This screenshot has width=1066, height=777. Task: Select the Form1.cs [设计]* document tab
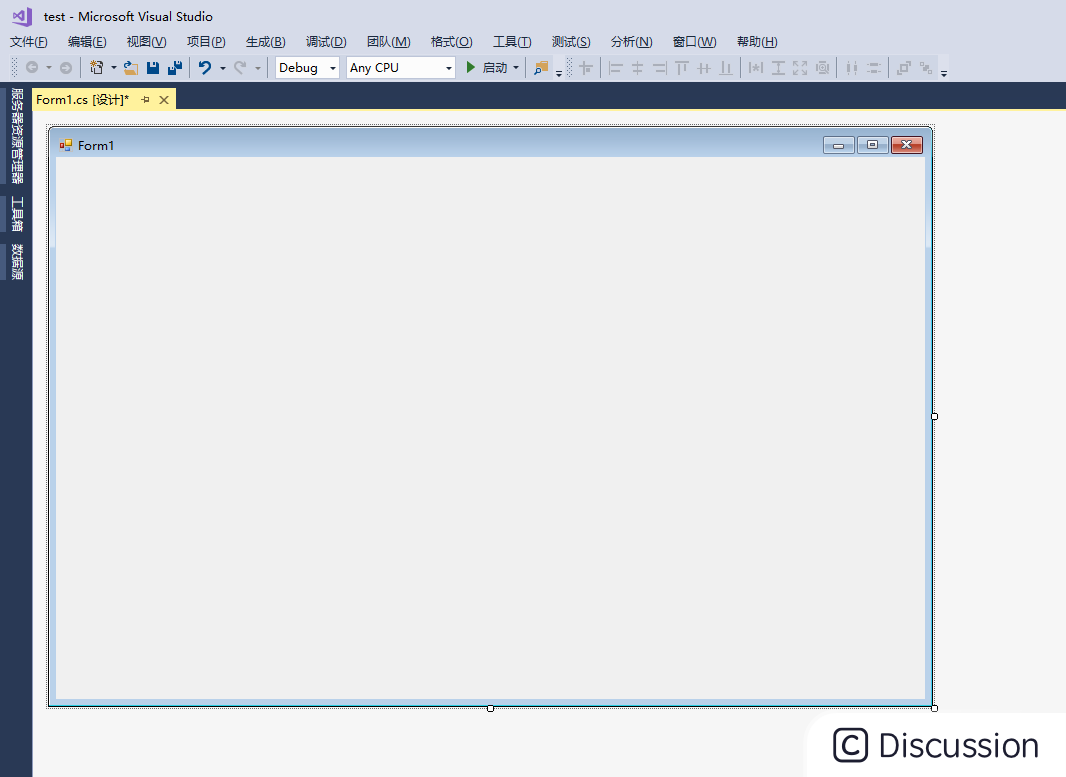[x=82, y=100]
